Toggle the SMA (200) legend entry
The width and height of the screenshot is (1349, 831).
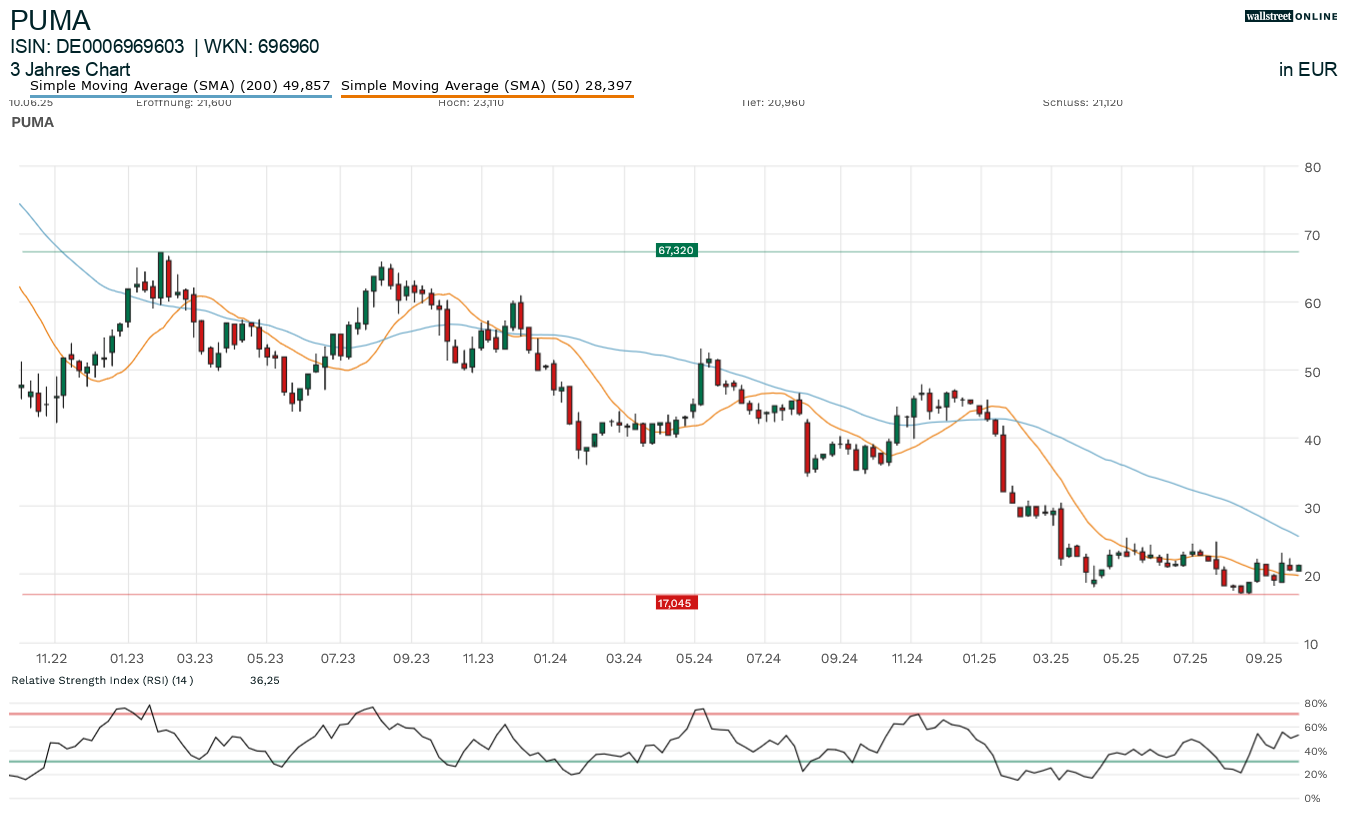[180, 86]
